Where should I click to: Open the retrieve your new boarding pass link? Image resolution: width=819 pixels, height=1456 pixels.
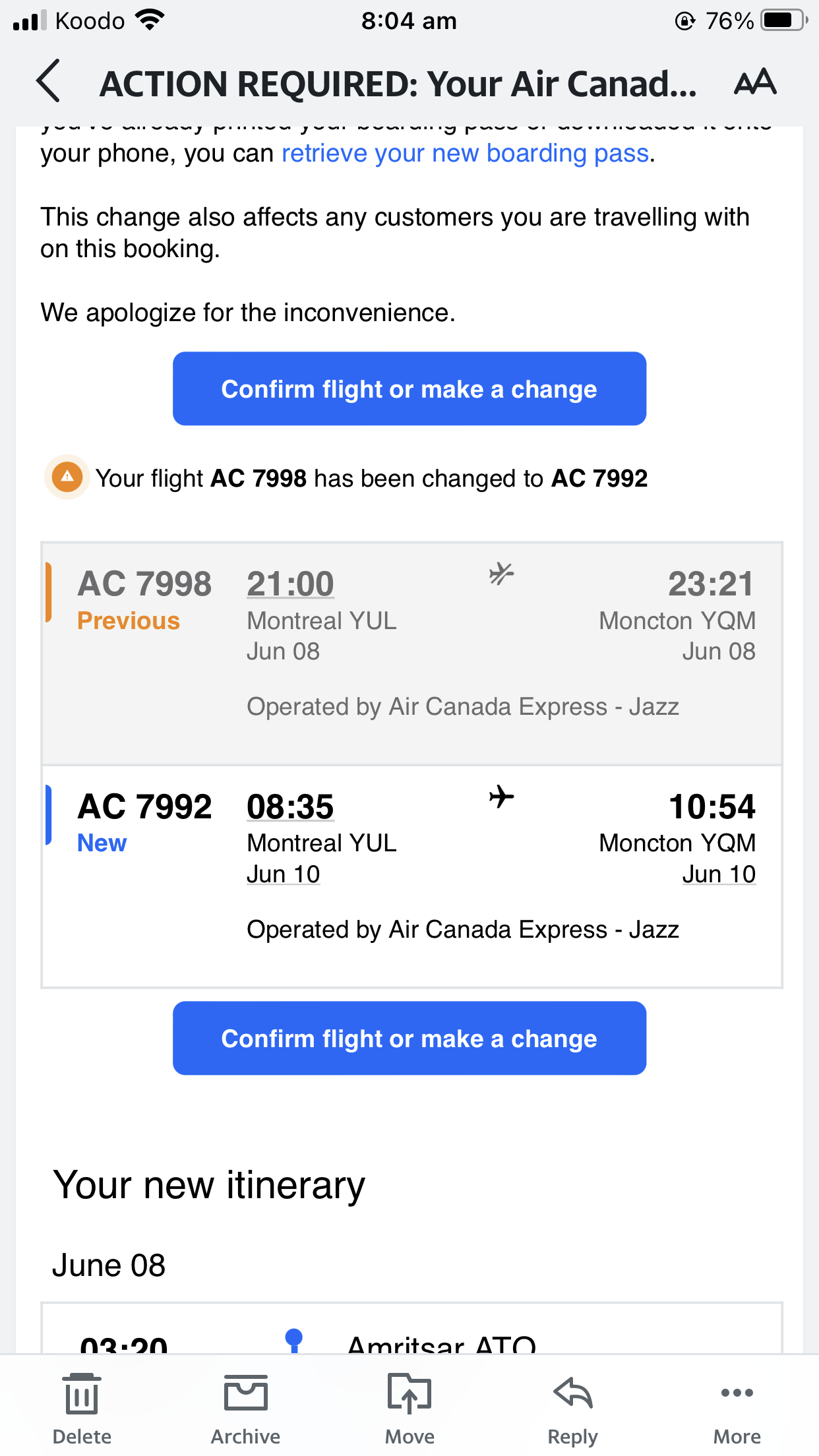point(466,153)
